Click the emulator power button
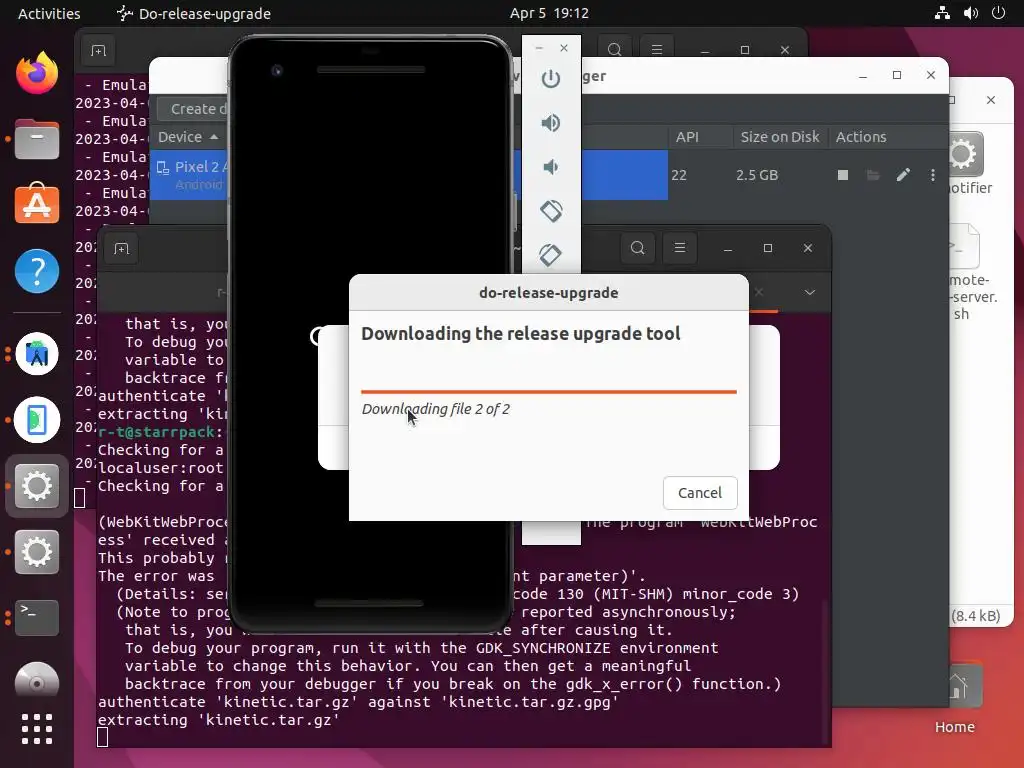Screen dimensions: 1024x768 [551, 79]
